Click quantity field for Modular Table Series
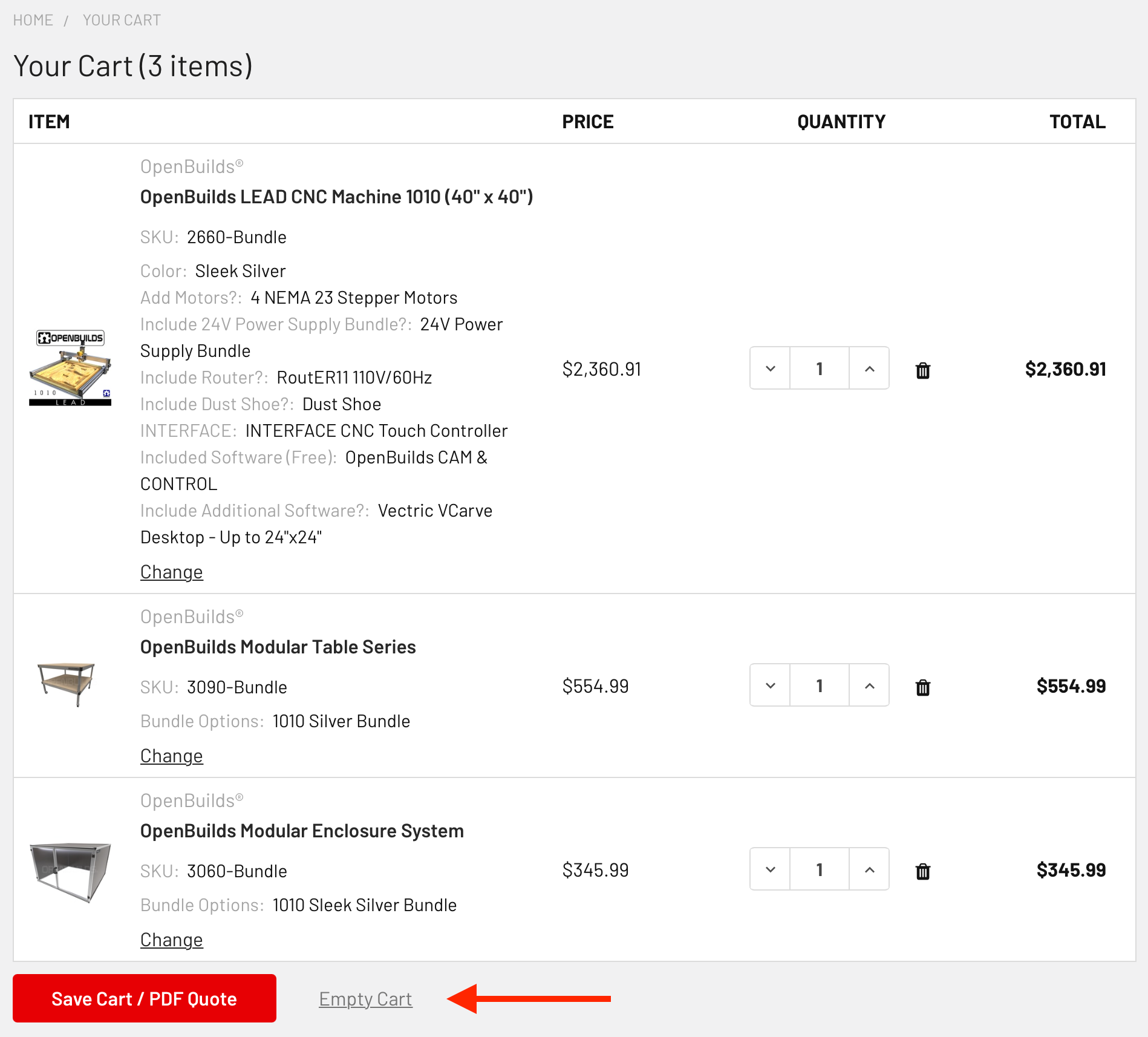1148x1037 pixels. [820, 685]
